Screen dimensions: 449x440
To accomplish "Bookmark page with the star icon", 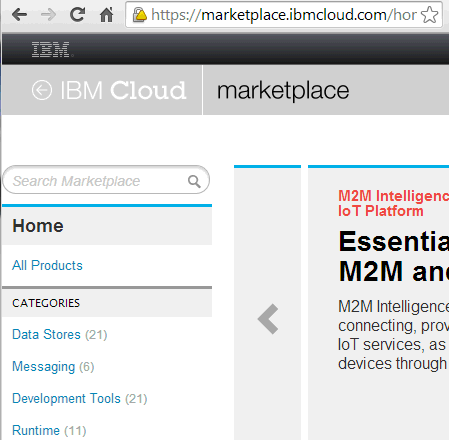I will point(429,15).
